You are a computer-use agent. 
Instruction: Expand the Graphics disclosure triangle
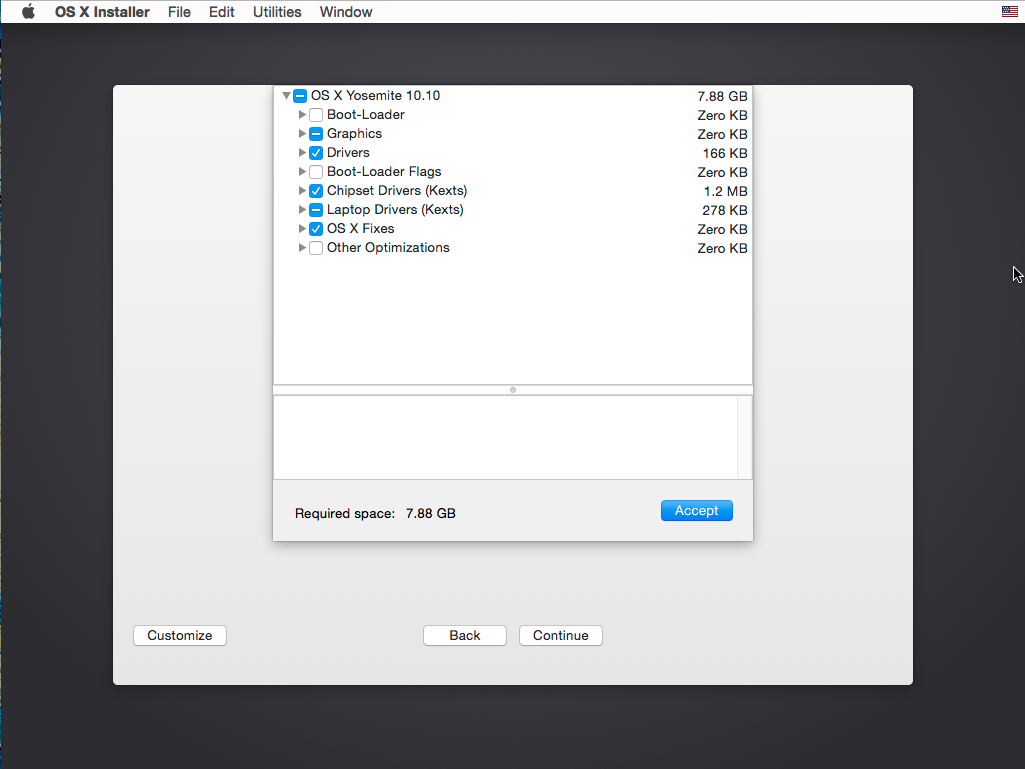[303, 134]
